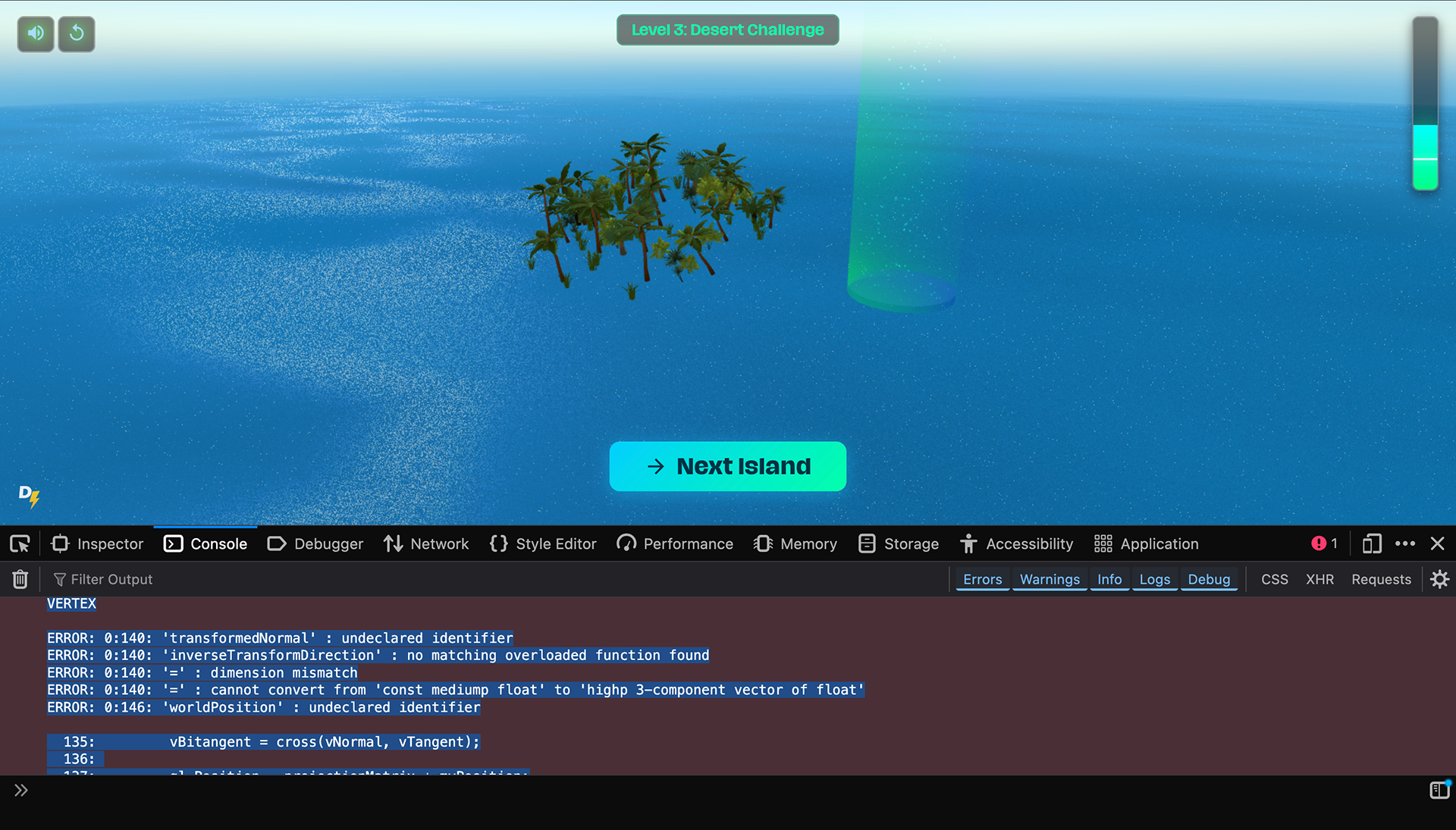Viewport: 1456px width, 830px height.
Task: Click the error count badge
Action: click(x=1324, y=543)
